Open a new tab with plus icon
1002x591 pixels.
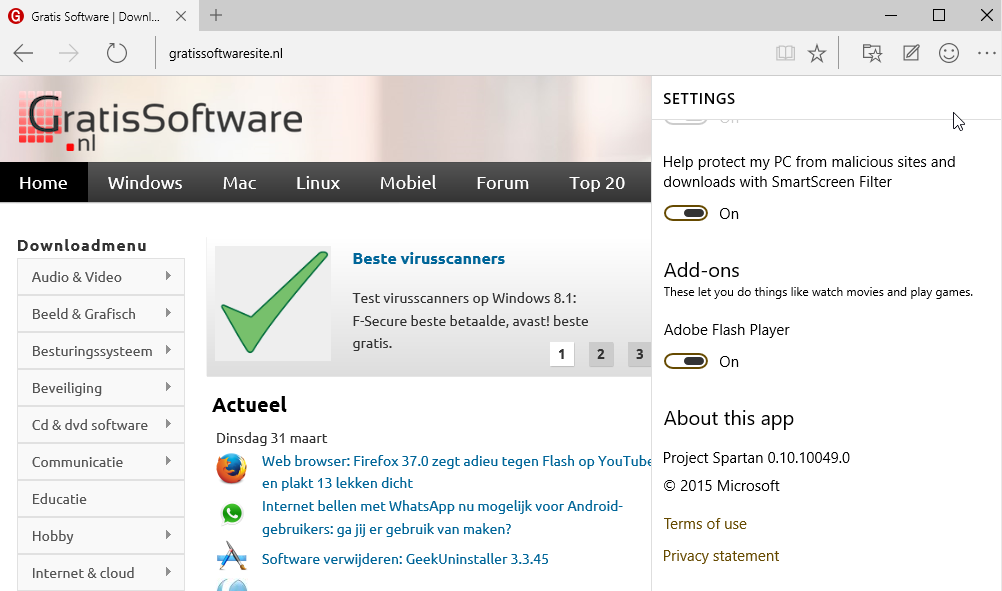(x=216, y=15)
